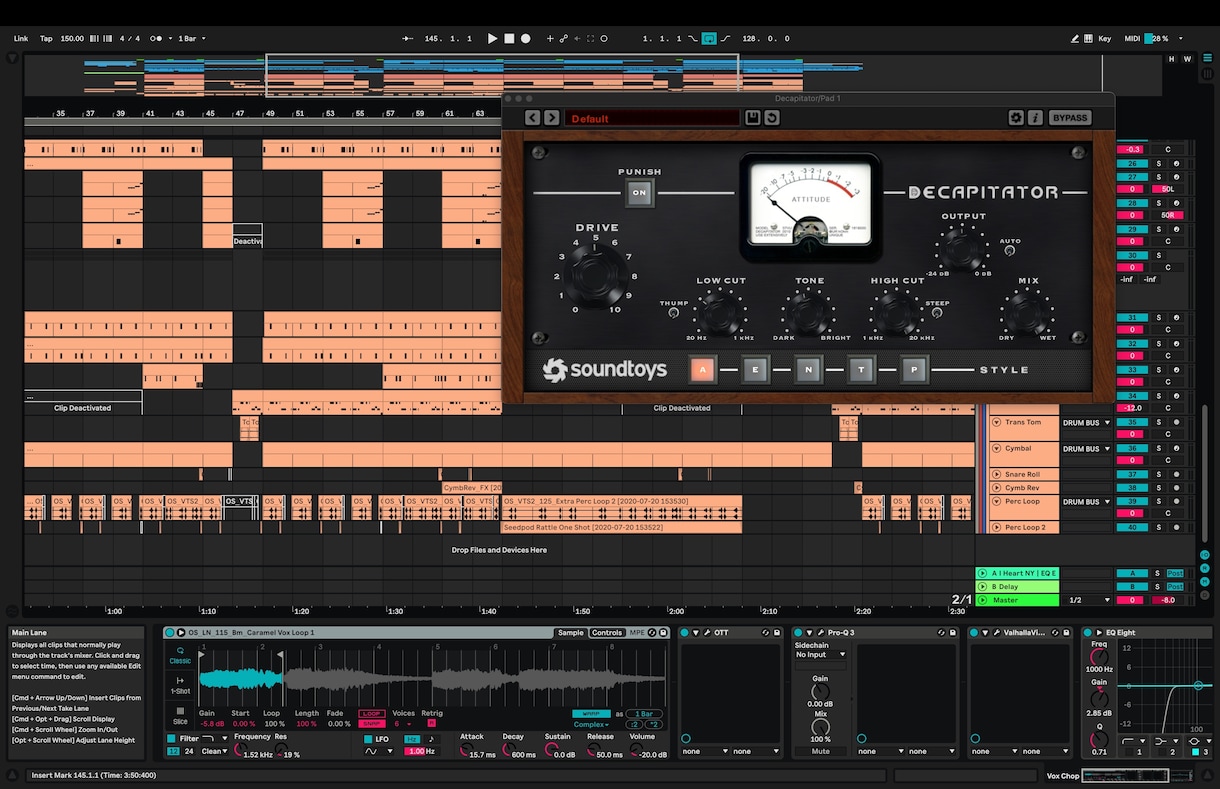
Task: Click the Link button
Action: tap(21, 39)
